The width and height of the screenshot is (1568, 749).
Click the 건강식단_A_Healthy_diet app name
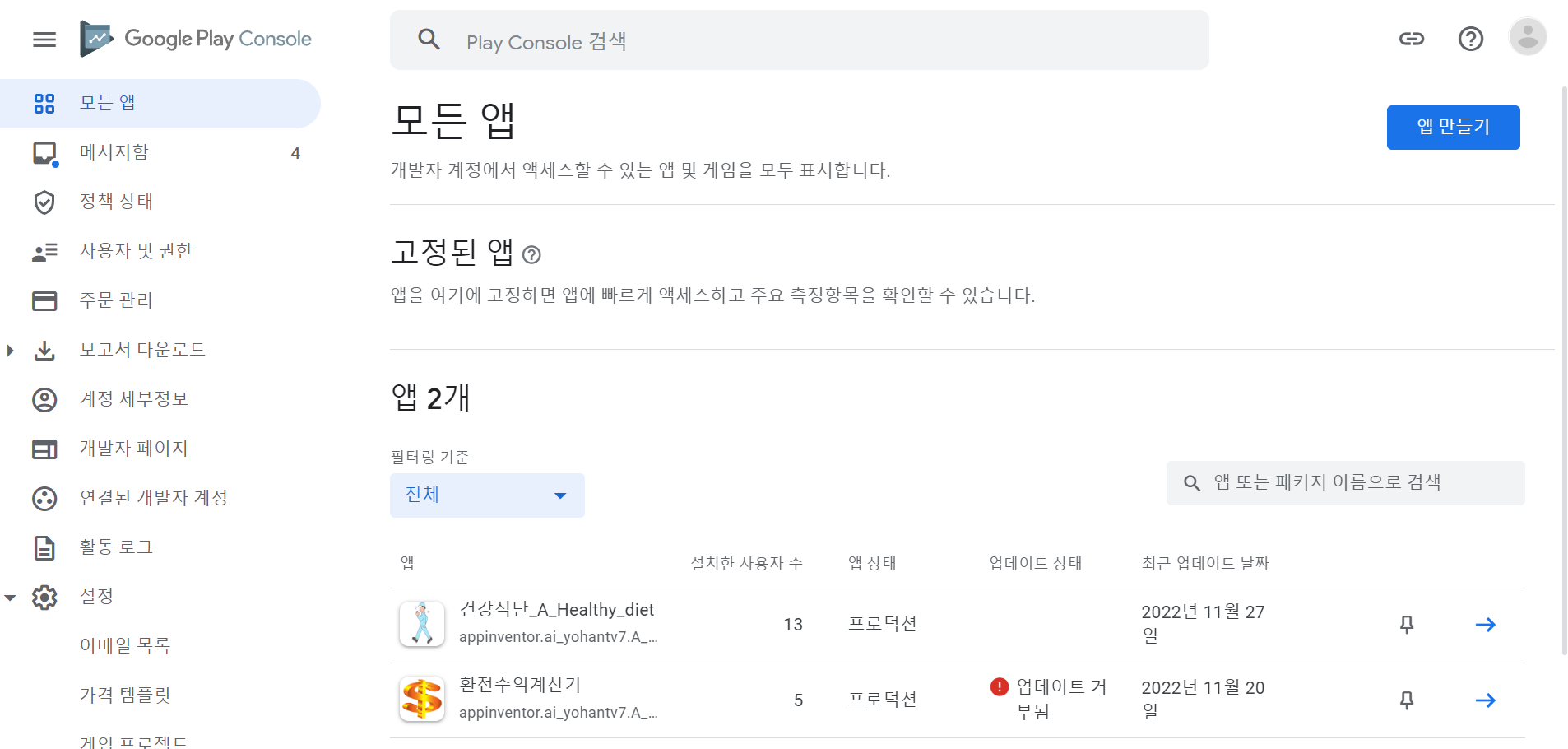pos(556,610)
